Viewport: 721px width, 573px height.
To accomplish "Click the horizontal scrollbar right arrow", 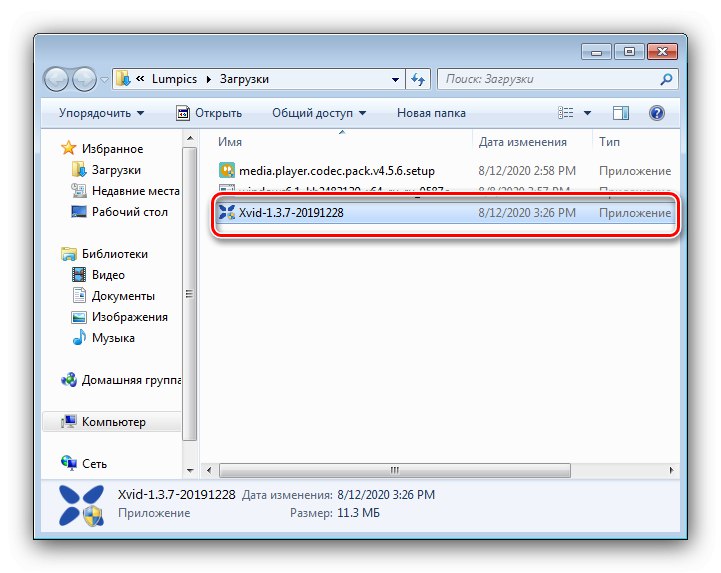I will point(671,470).
